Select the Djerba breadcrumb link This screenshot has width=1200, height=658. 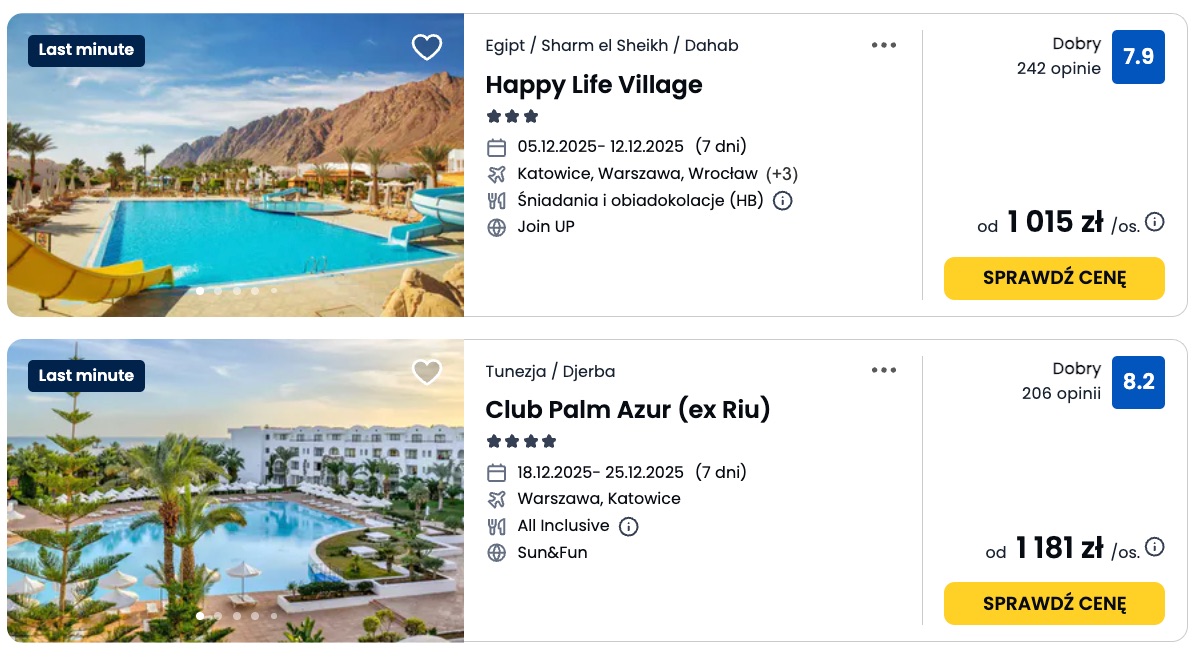589,371
